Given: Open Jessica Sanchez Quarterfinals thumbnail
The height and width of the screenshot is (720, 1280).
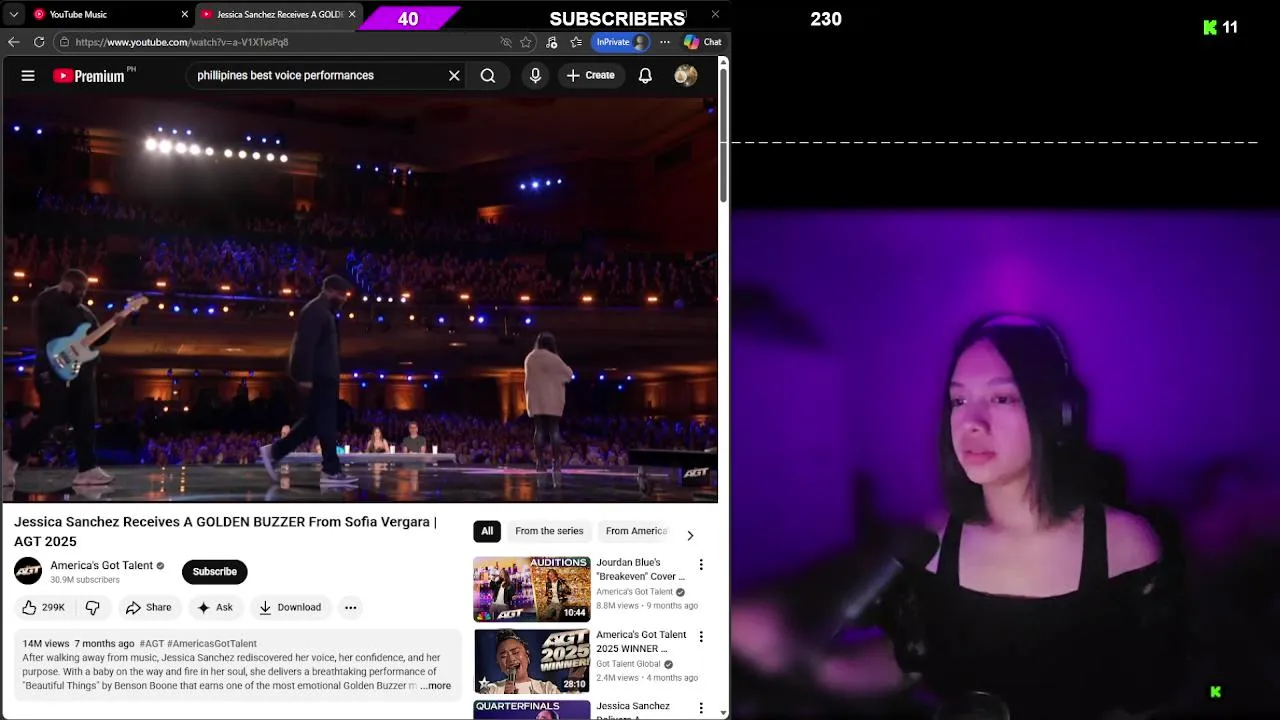Looking at the screenshot, I should click(532, 709).
